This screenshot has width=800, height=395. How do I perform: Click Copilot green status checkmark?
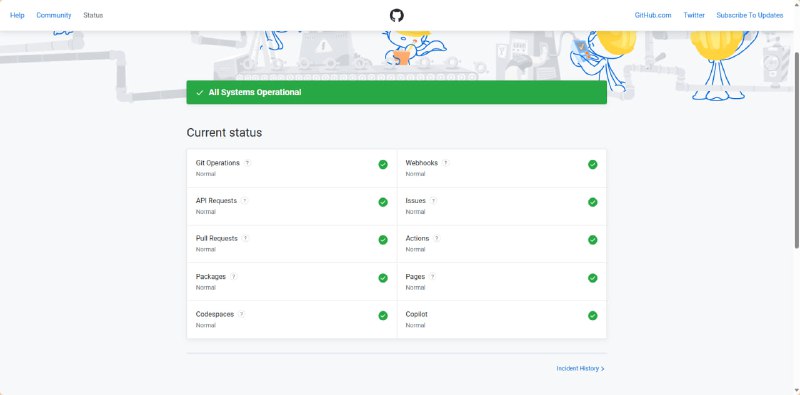[x=592, y=316]
